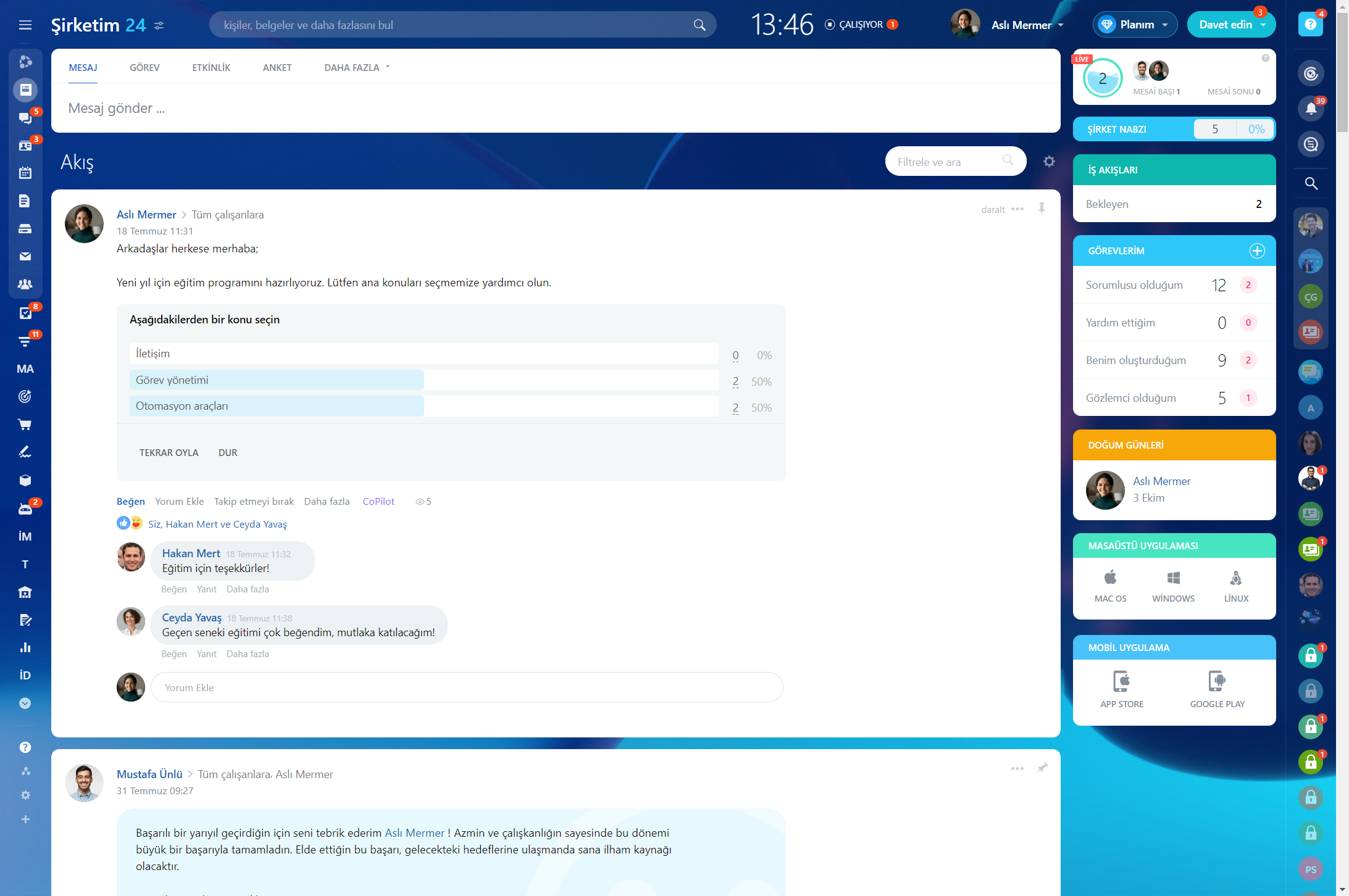Expand the Daha Fazla tab dropdown

coord(357,67)
